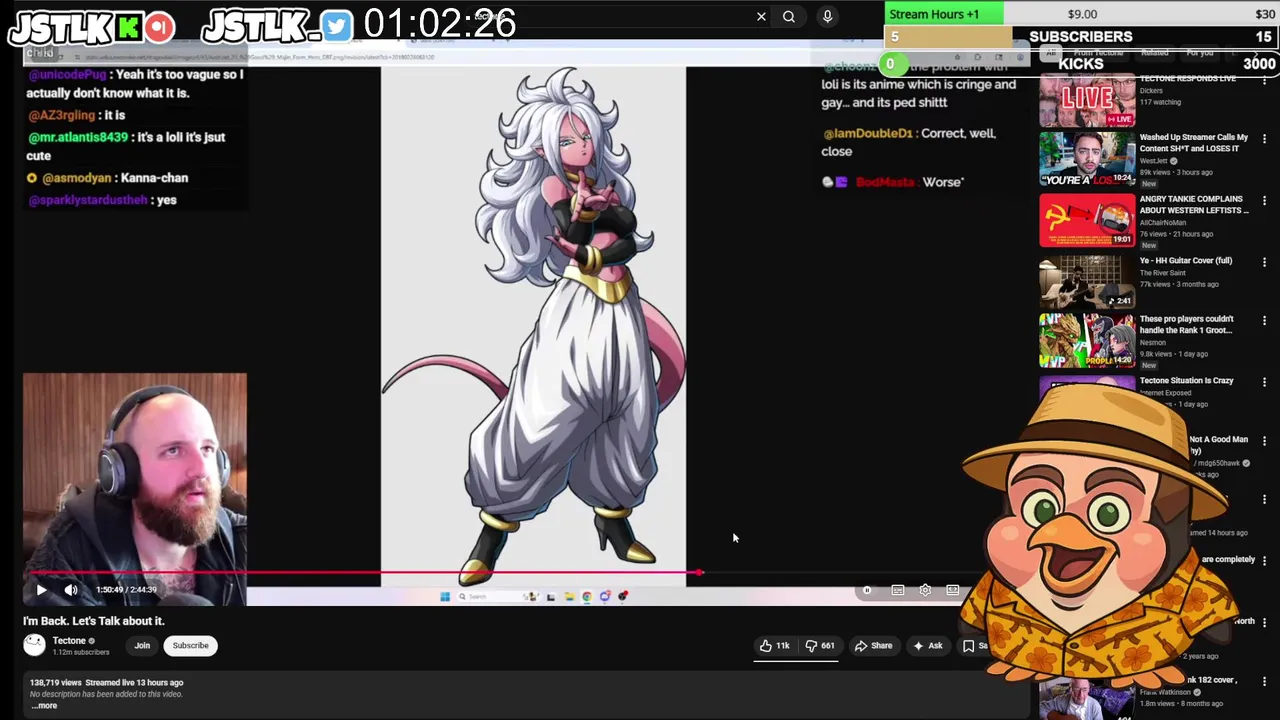The width and height of the screenshot is (1280, 720).
Task: Switch the player to theater mode
Action: pyautogui.click(x=953, y=590)
